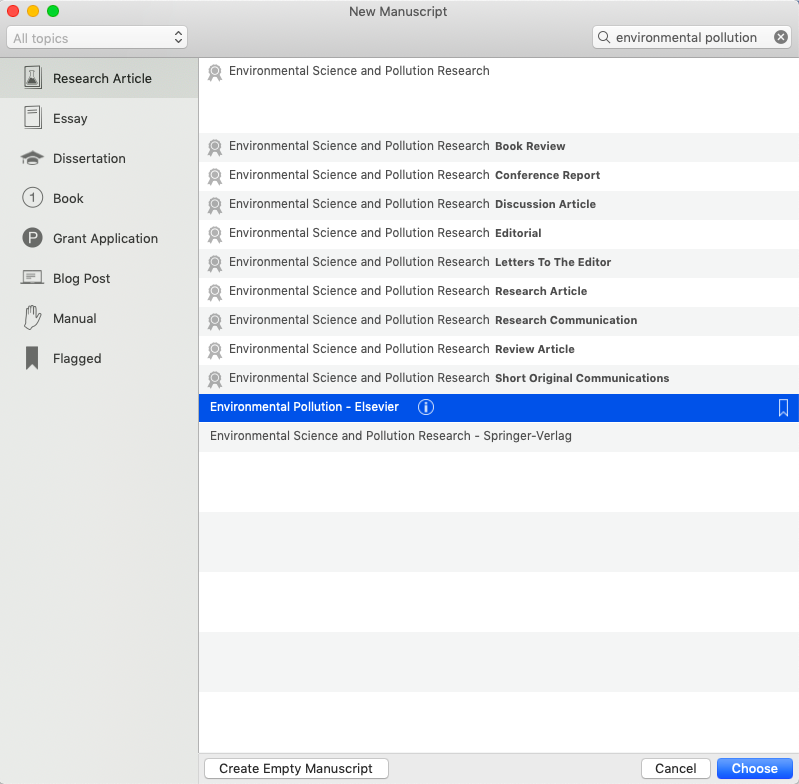This screenshot has height=784, width=799.
Task: Click the Grant Application P icon
Action: (33, 238)
